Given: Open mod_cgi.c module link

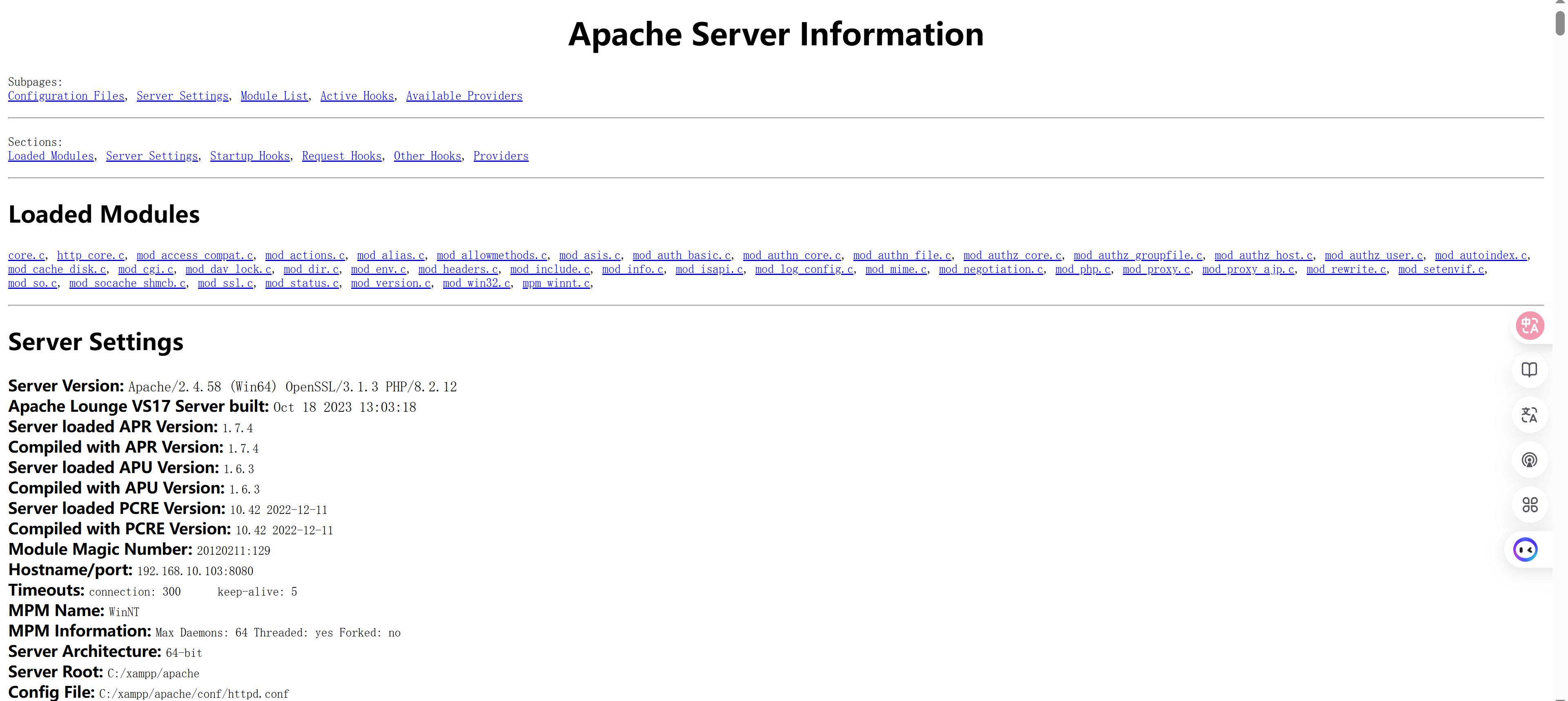Looking at the screenshot, I should 145,269.
